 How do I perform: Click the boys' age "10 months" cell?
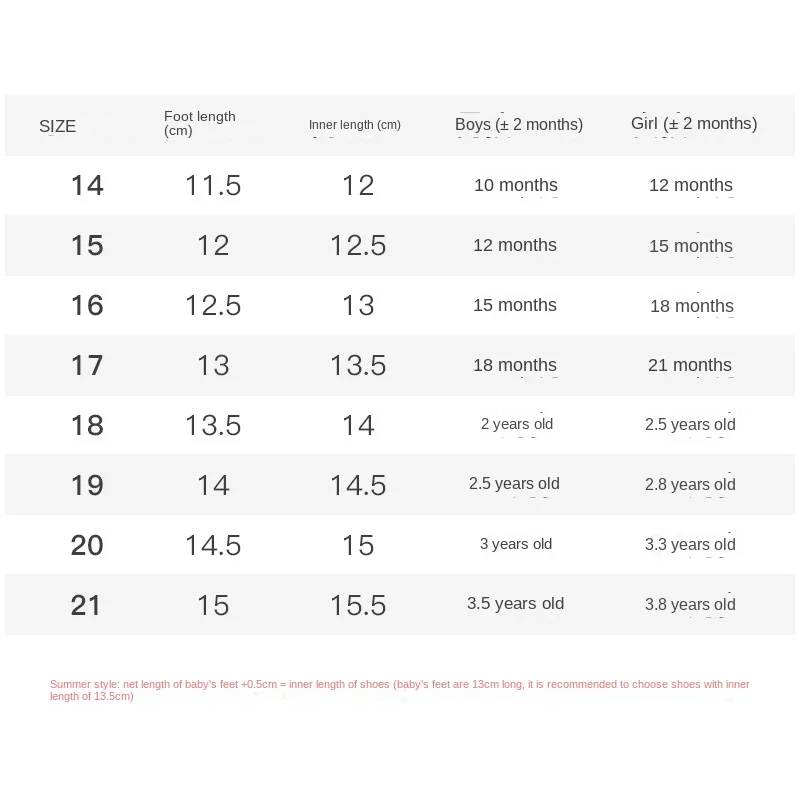[516, 185]
